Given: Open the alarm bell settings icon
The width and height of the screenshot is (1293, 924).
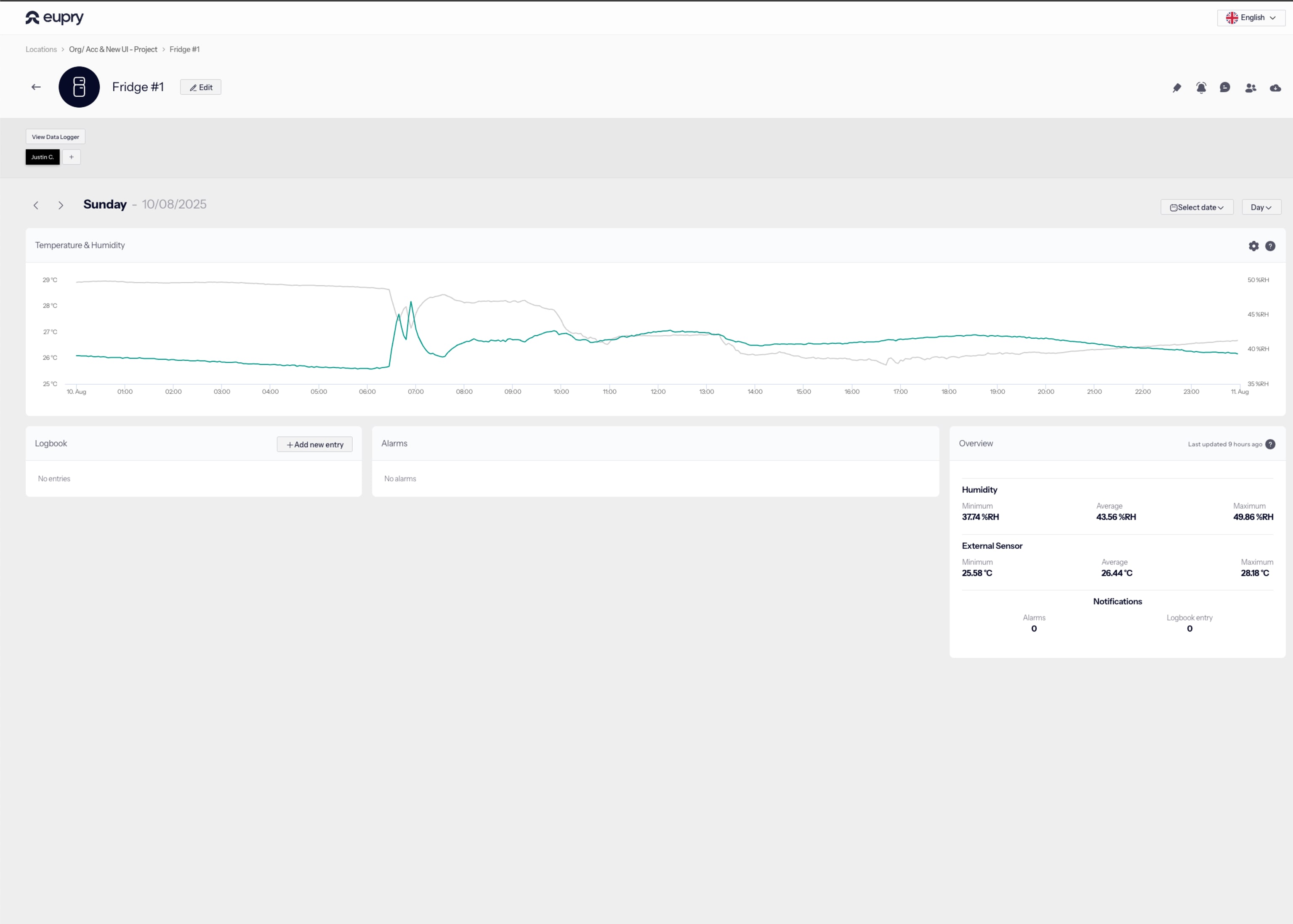Looking at the screenshot, I should tap(1201, 88).
